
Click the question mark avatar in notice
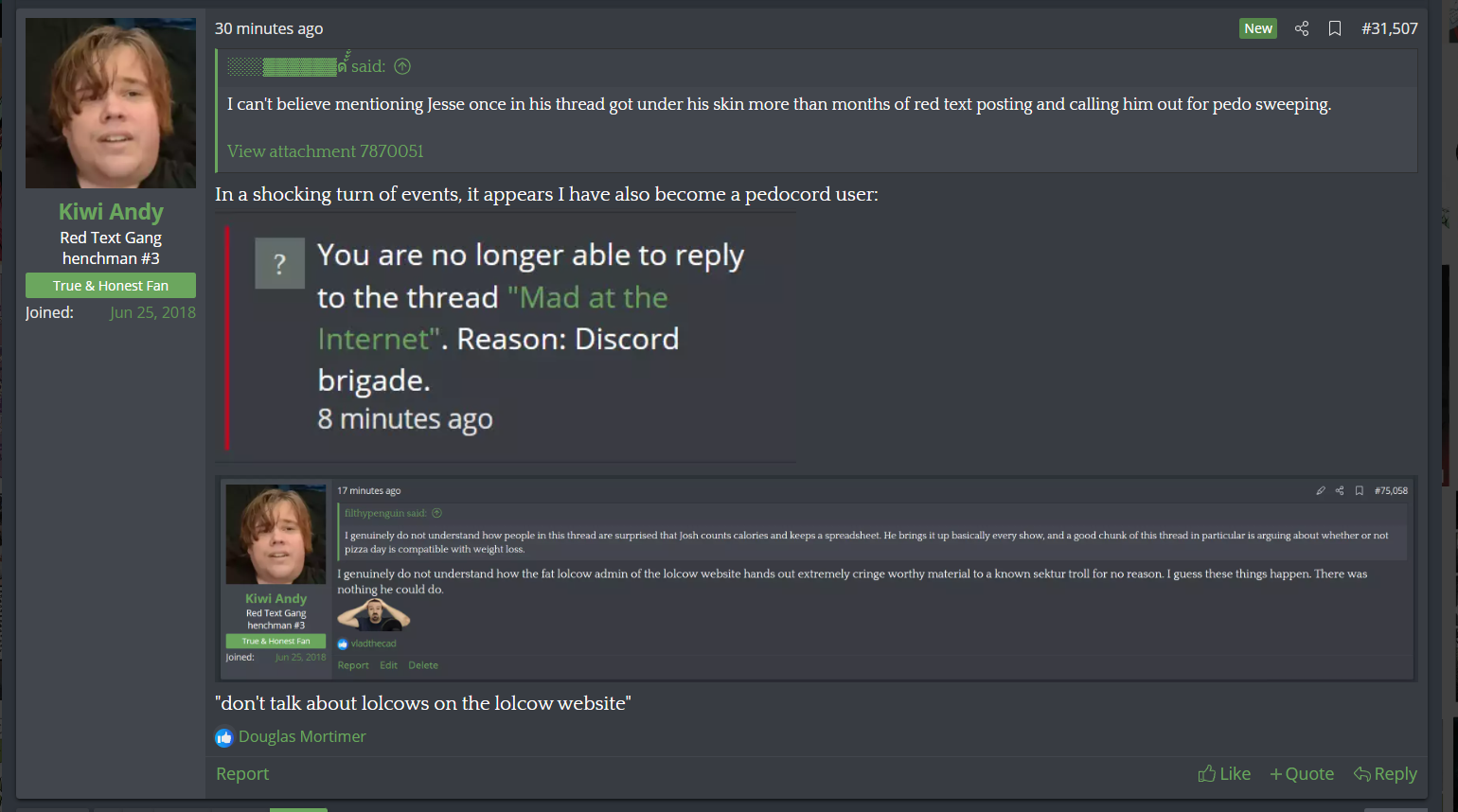[x=279, y=263]
